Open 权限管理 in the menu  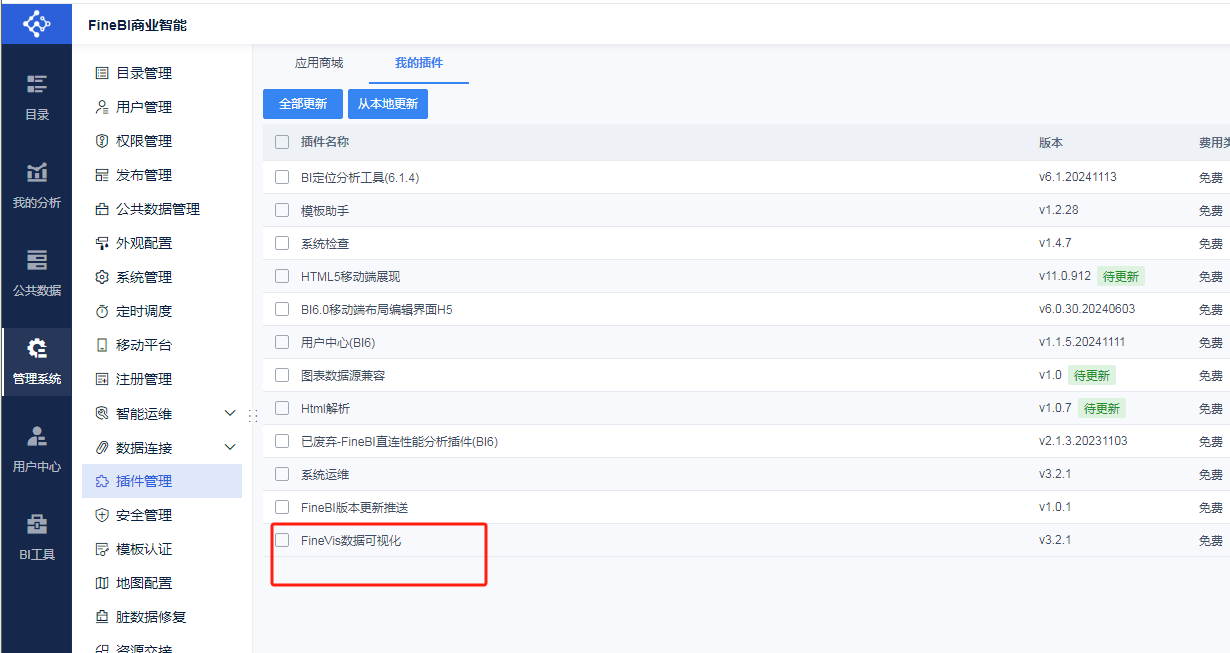[x=144, y=141]
